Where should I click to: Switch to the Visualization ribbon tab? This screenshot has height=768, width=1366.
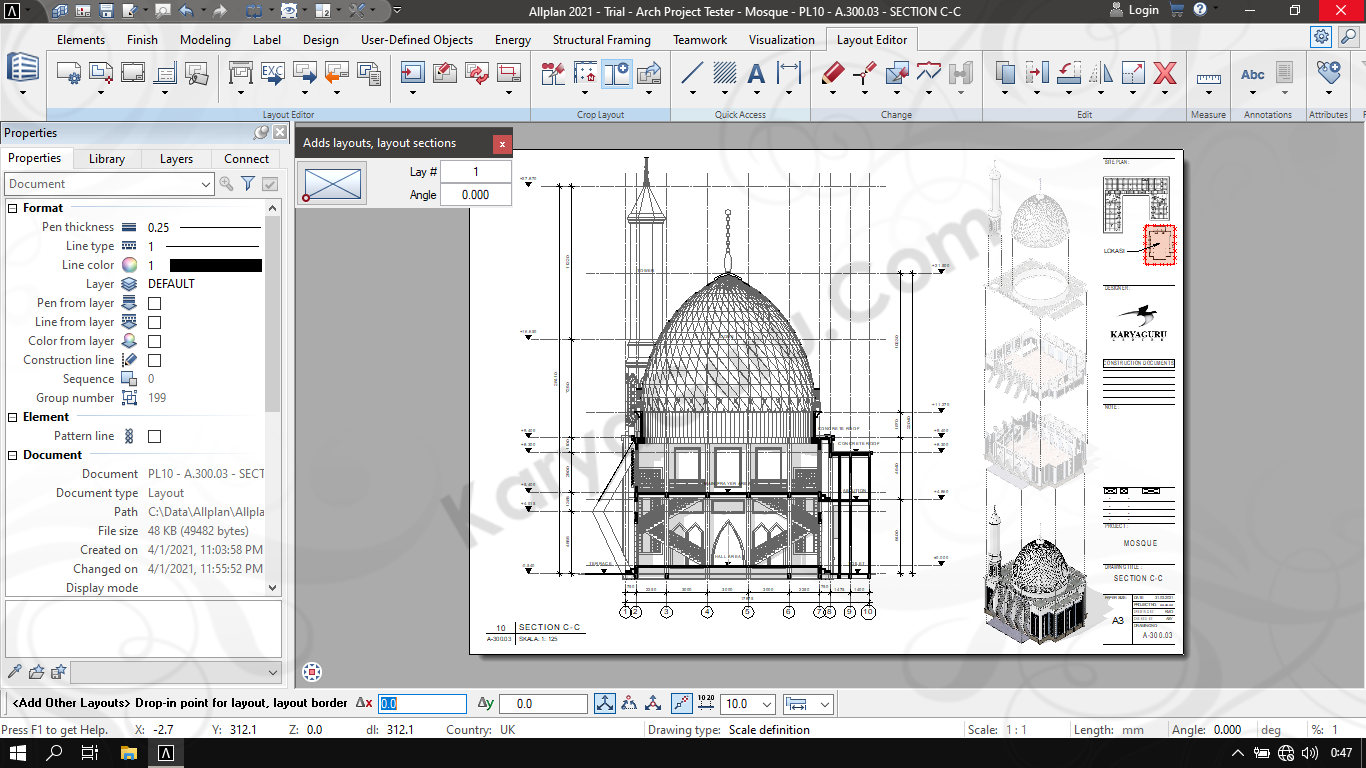point(781,40)
